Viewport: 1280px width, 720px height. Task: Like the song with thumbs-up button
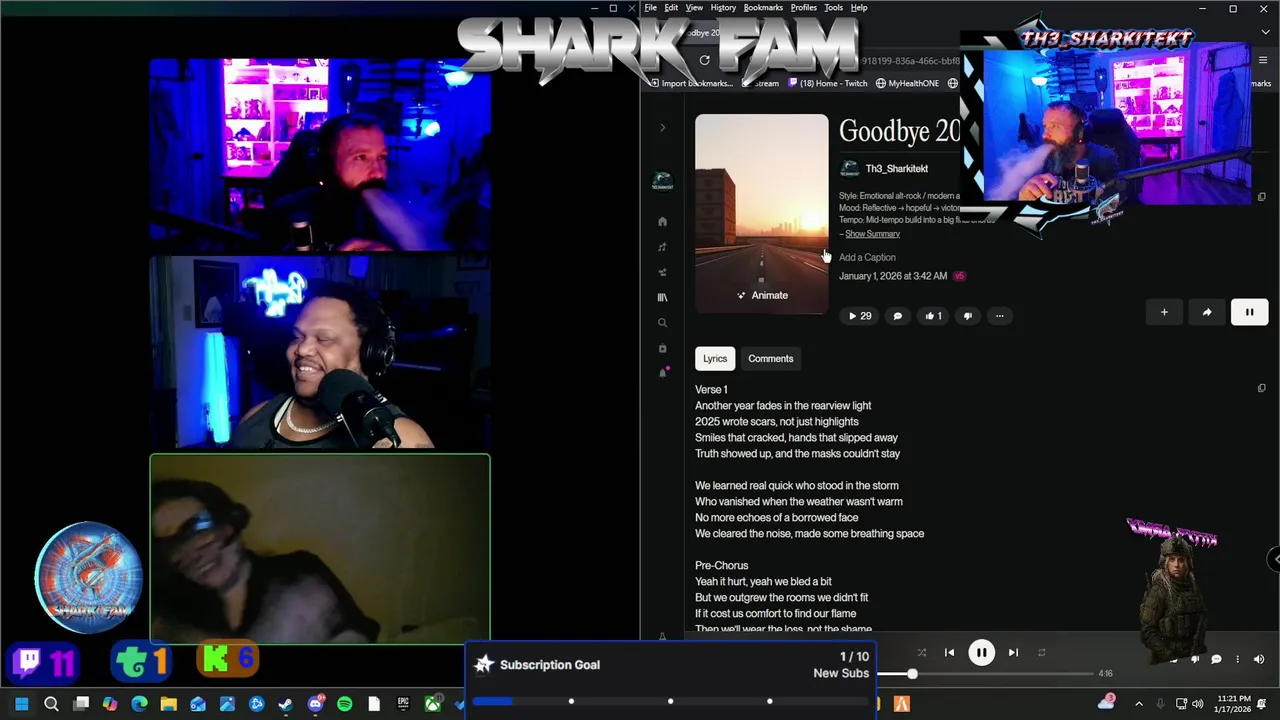click(933, 316)
